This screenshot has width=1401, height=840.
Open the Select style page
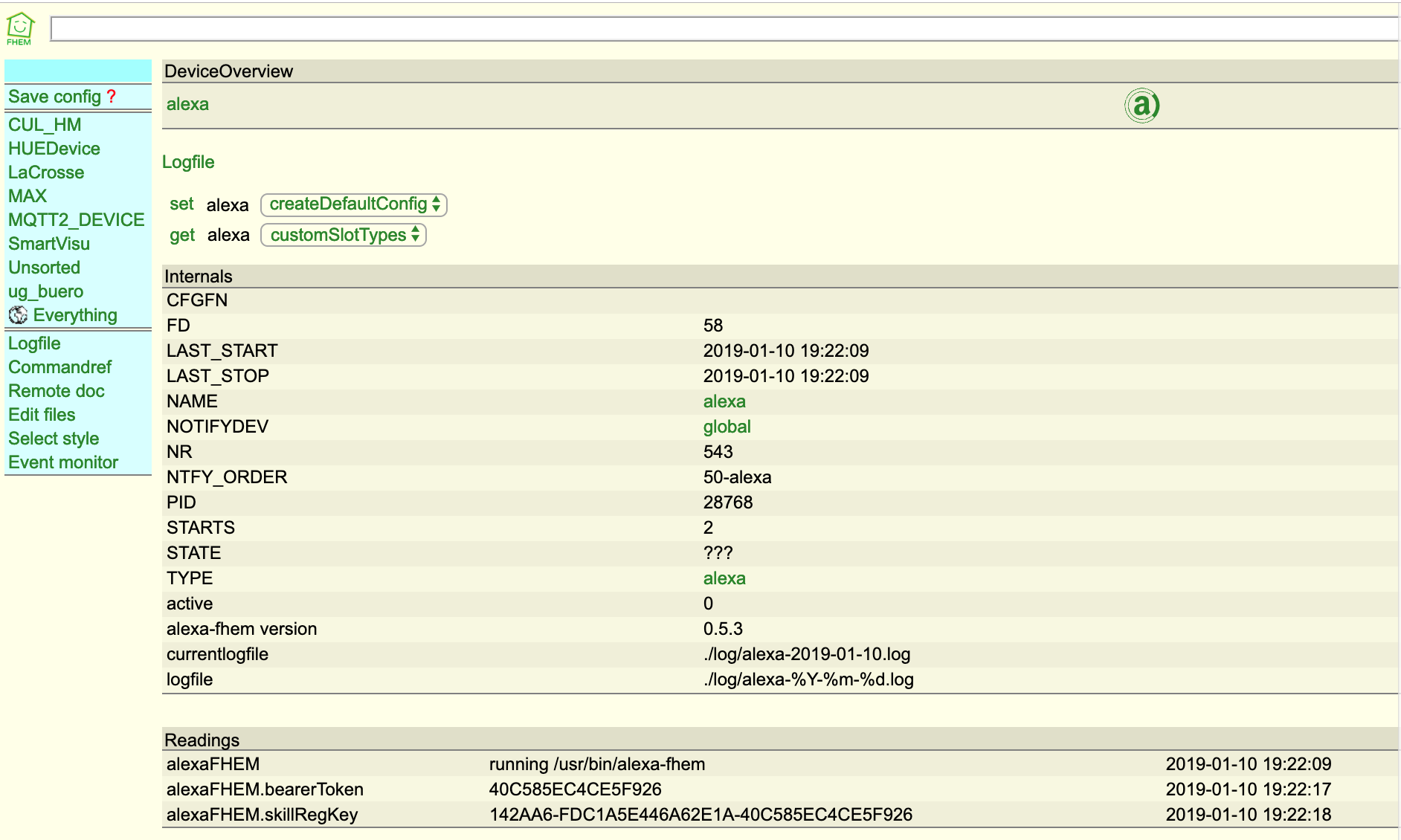coord(54,439)
